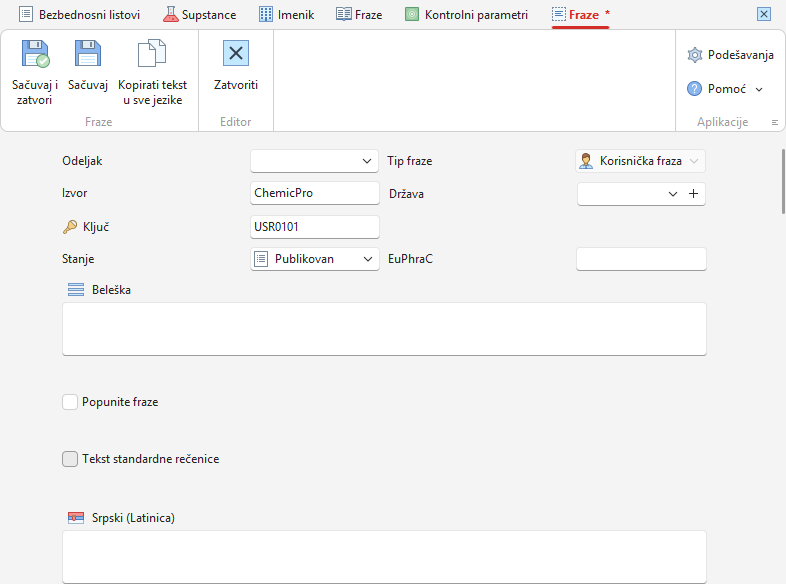786x584 pixels.
Task: Click document icon in Stanje field
Action: [261, 259]
